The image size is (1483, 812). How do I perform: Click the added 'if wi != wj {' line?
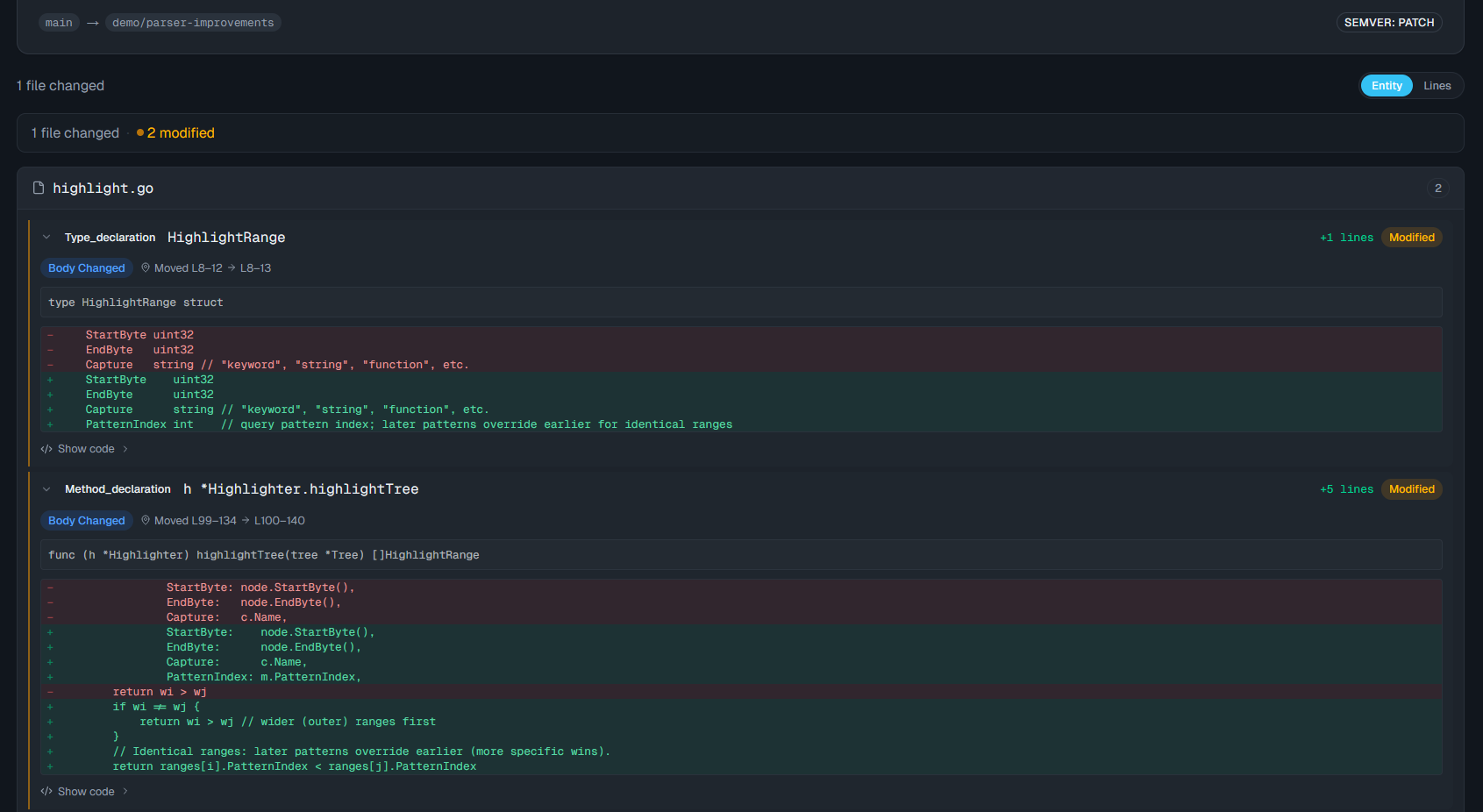tap(741, 707)
